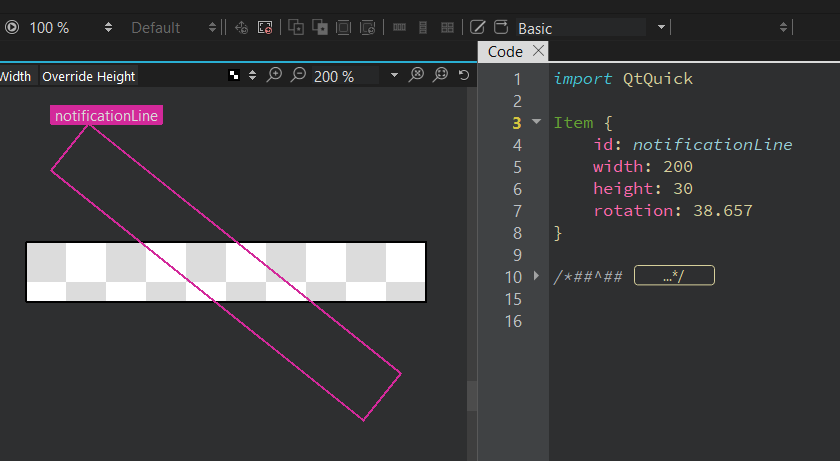Click the 'rotation' property name
The height and width of the screenshot is (461, 840).
click(x=633, y=210)
